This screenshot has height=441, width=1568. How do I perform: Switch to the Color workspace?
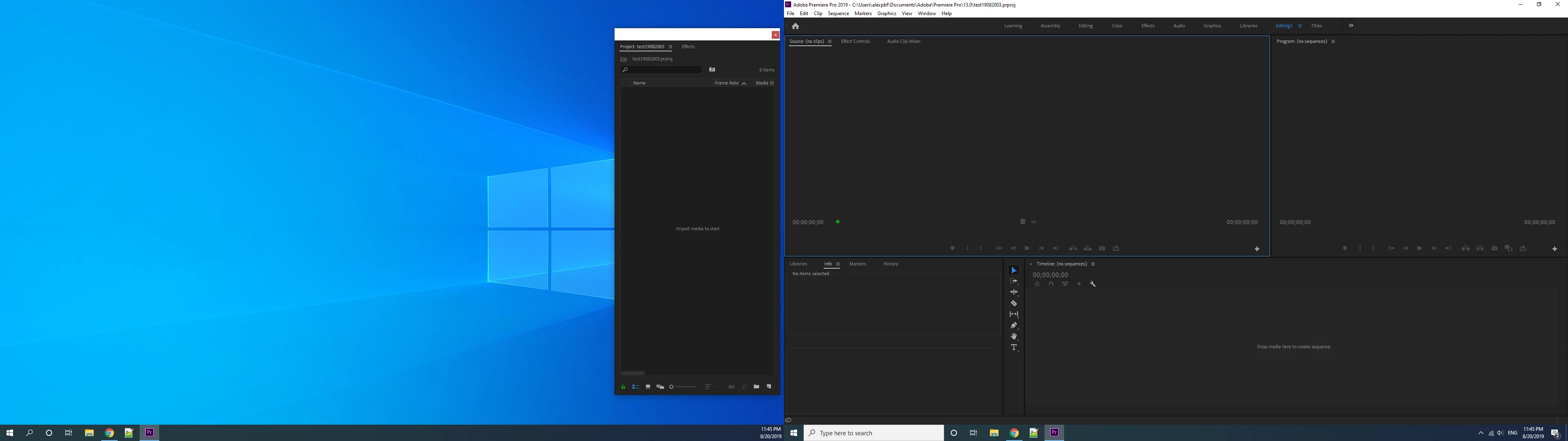pyautogui.click(x=1116, y=26)
